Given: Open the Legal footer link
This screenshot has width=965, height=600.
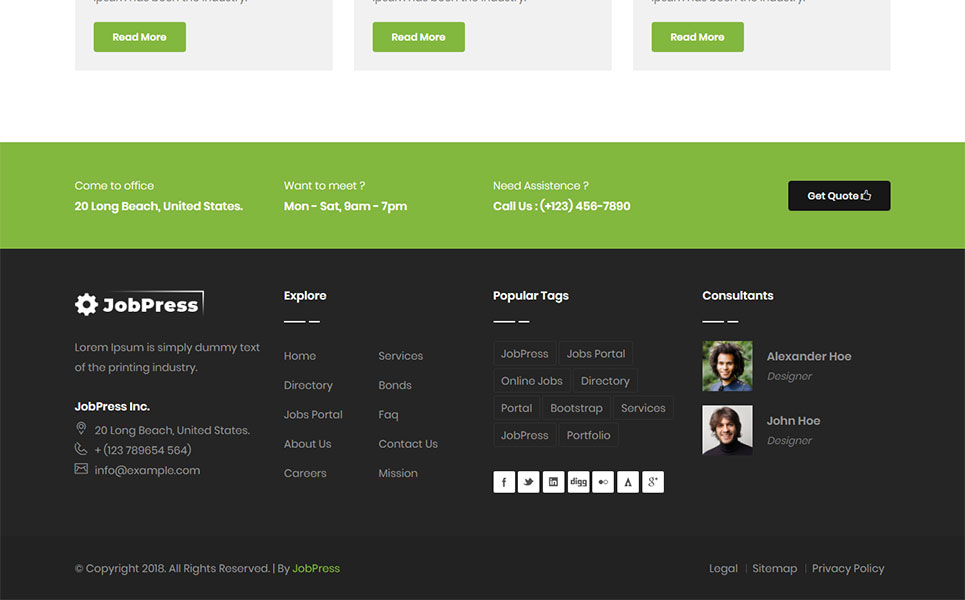Looking at the screenshot, I should pos(723,569).
